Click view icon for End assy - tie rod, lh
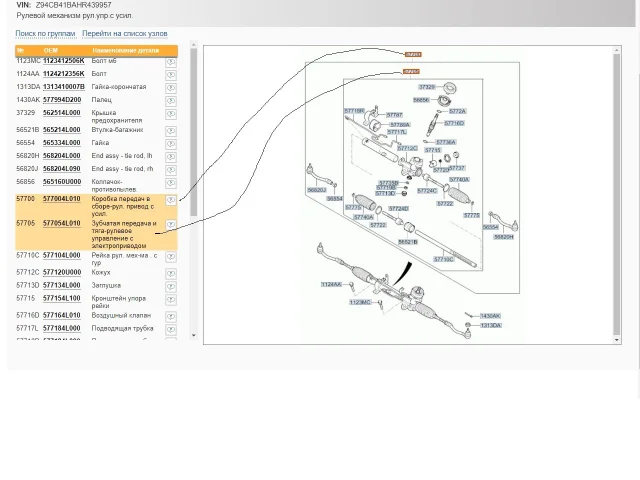640x480 pixels. (x=170, y=157)
